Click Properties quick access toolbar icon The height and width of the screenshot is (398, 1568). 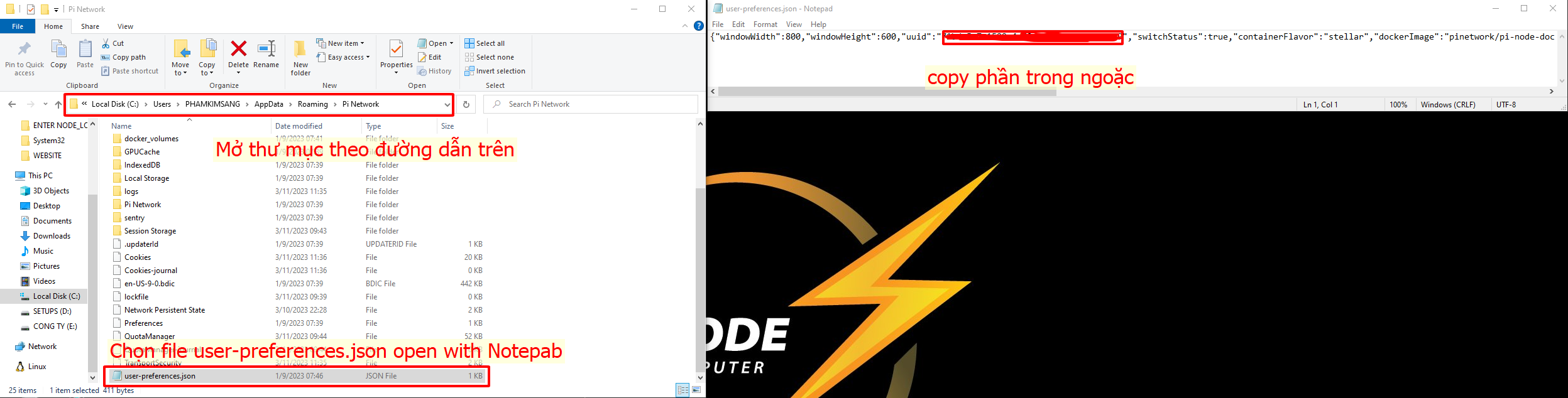[x=30, y=9]
